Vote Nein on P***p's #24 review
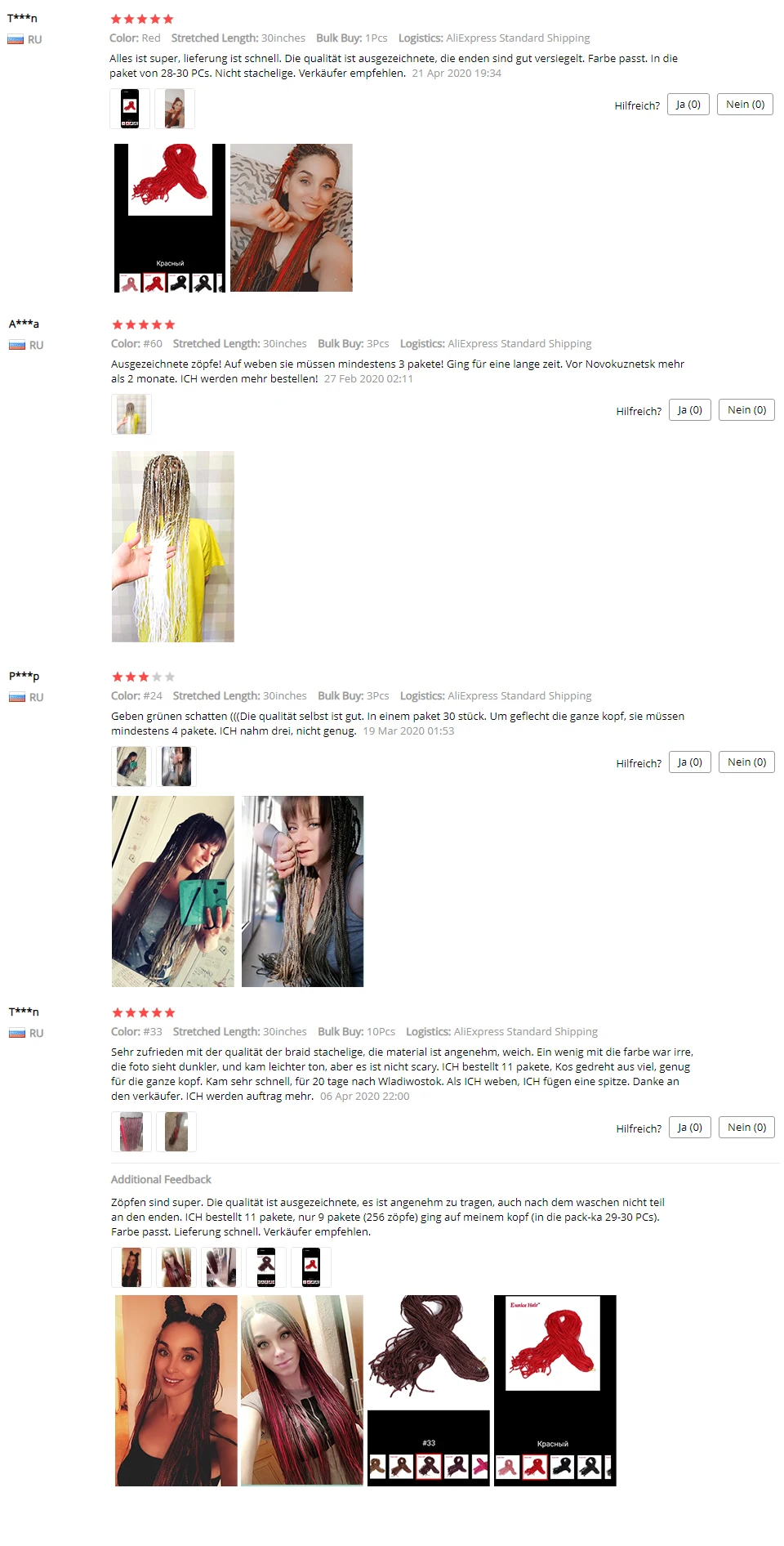The width and height of the screenshot is (784, 1546). (x=746, y=762)
